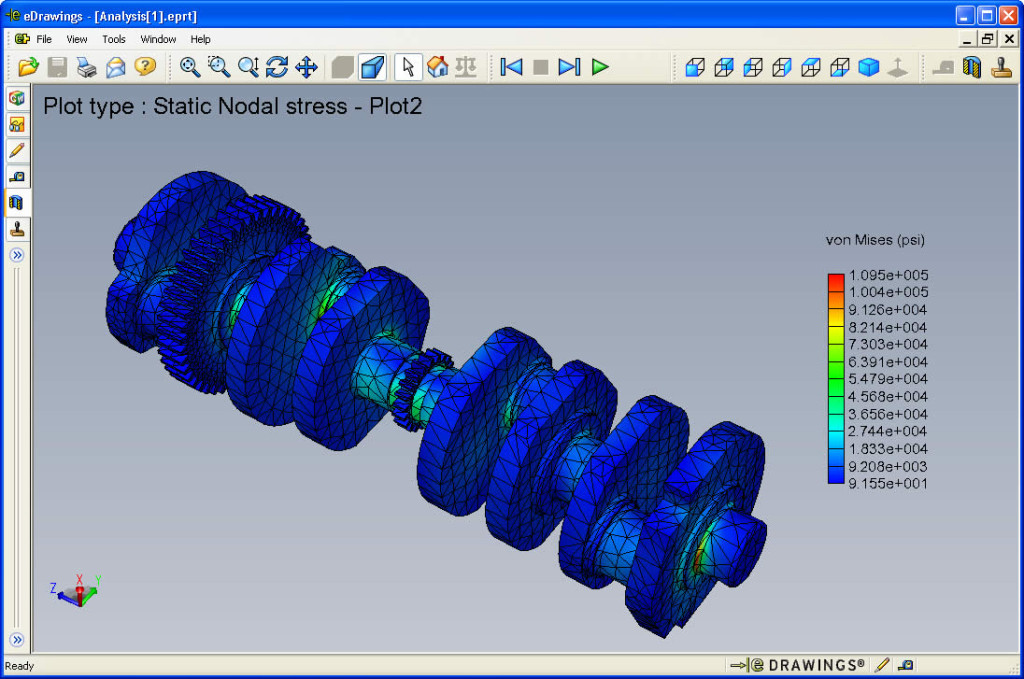Expand the bottom left sidebar chevron
1024x679 pixels.
click(17, 639)
